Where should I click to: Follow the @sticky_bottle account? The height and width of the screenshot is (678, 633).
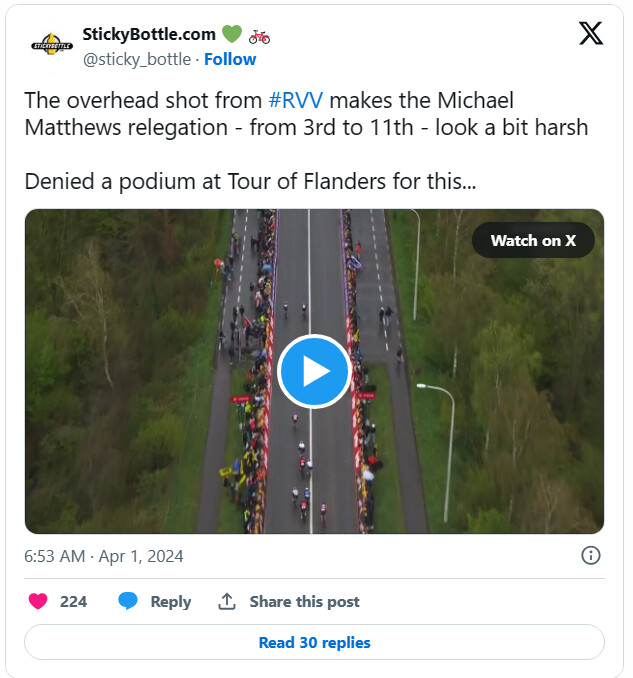(230, 59)
